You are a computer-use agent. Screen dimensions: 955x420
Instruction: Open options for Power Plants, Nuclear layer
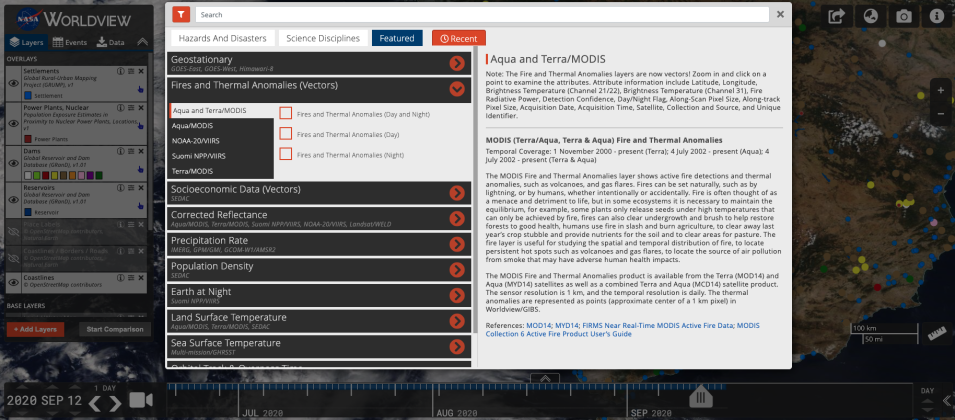(131, 108)
